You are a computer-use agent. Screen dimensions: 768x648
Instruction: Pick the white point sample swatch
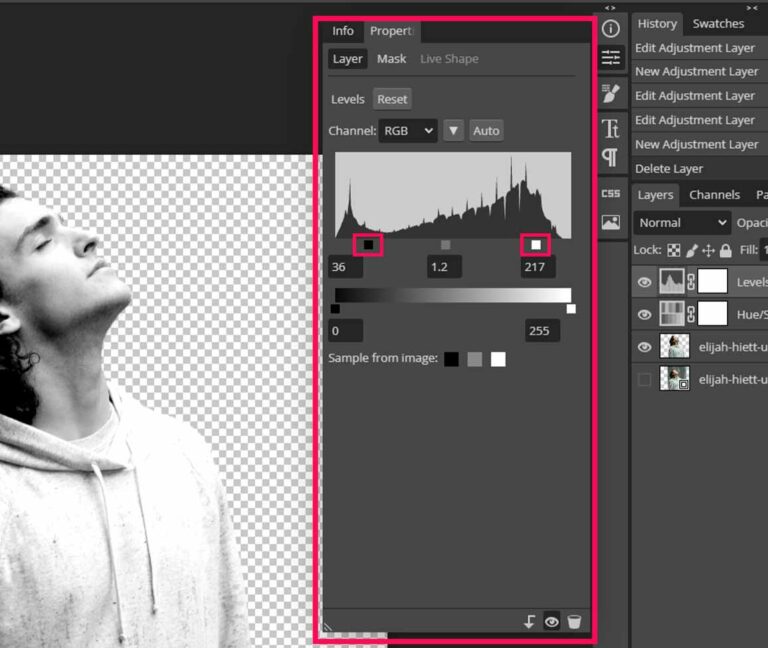coord(498,359)
